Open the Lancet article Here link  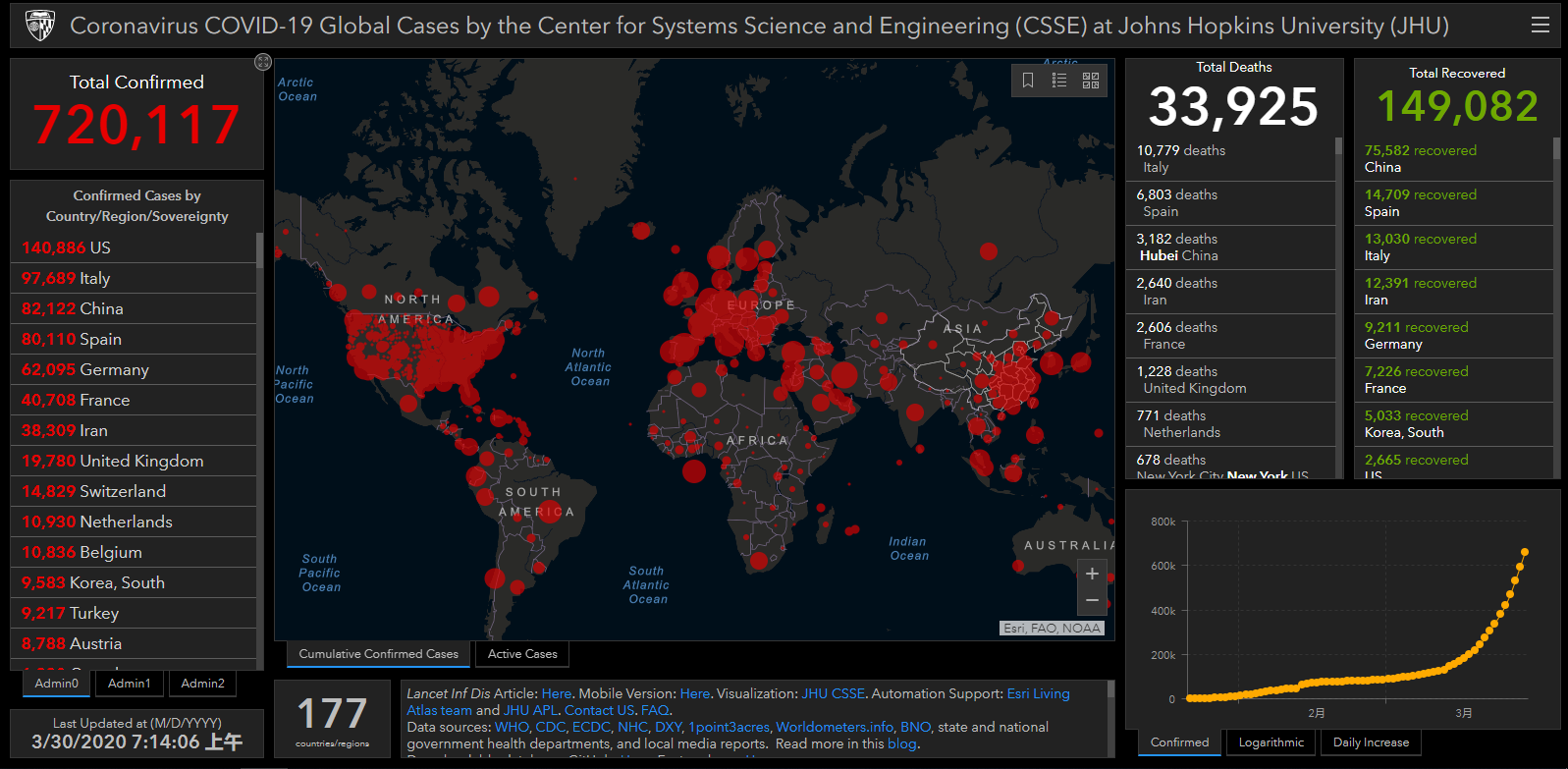556,693
